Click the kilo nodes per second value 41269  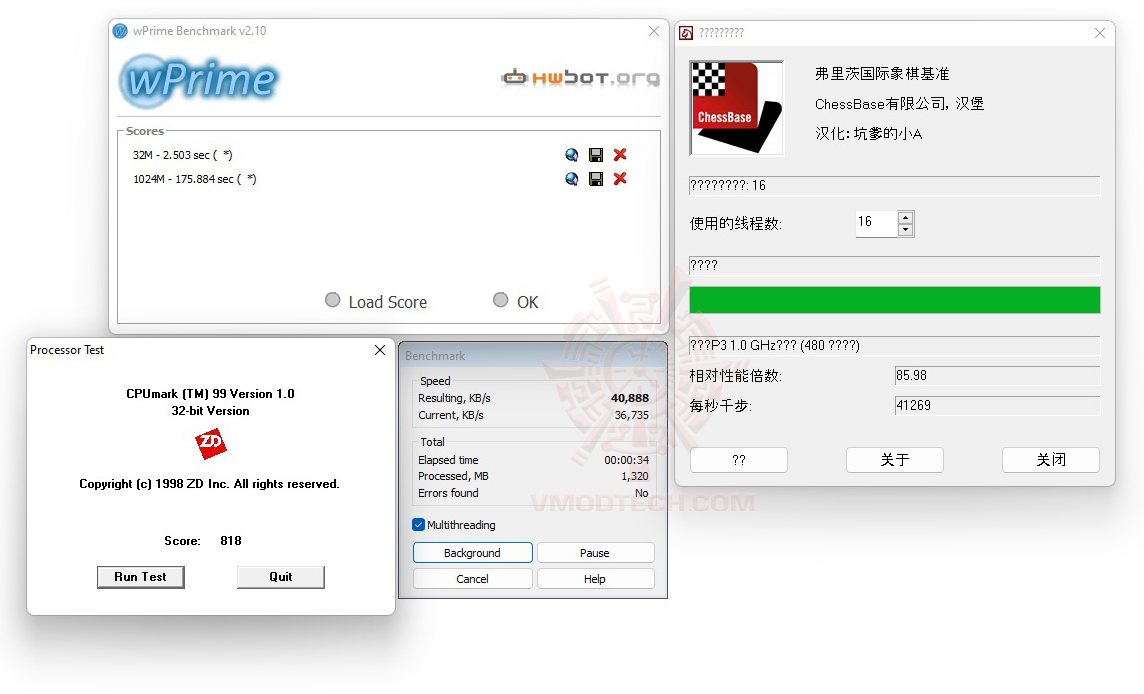(997, 406)
